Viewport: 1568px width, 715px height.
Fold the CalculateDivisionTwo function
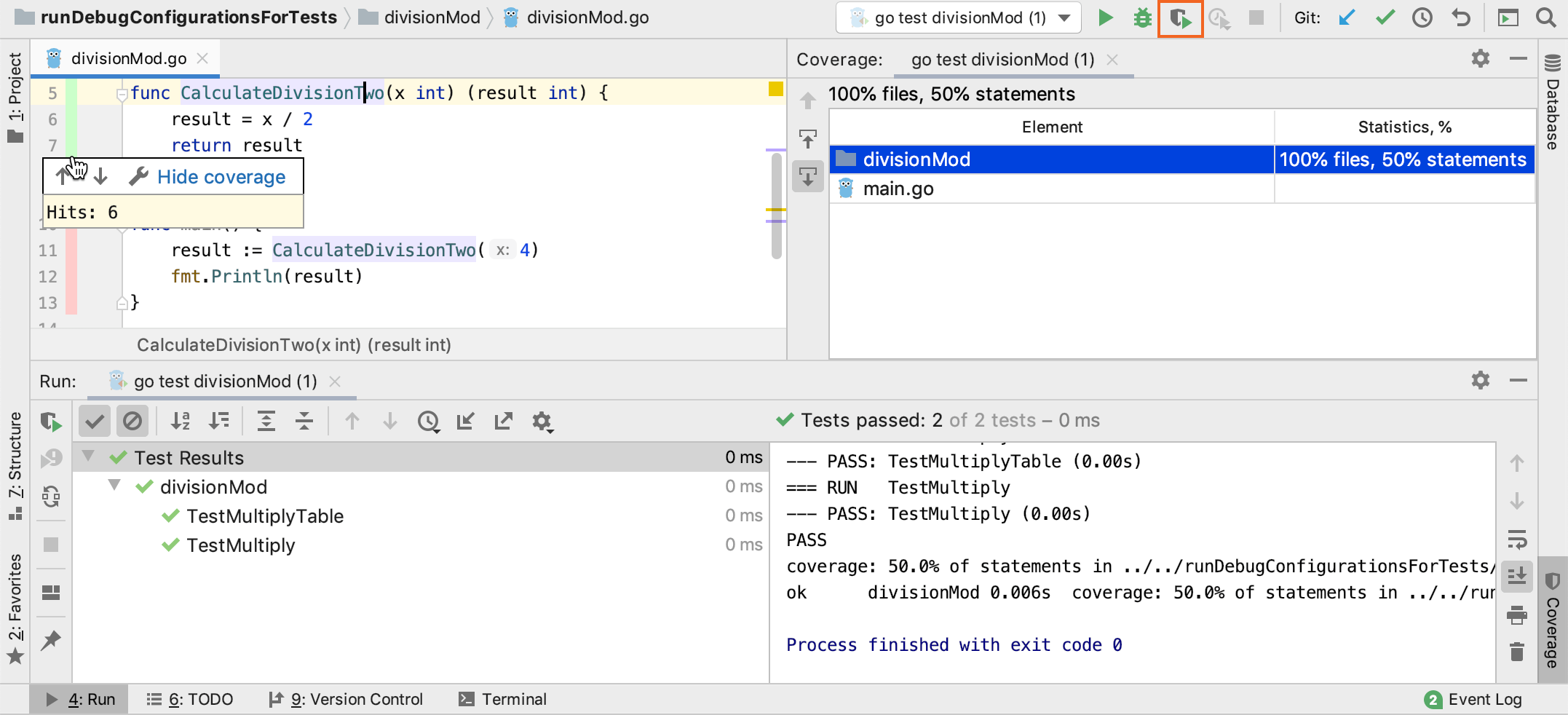[122, 94]
